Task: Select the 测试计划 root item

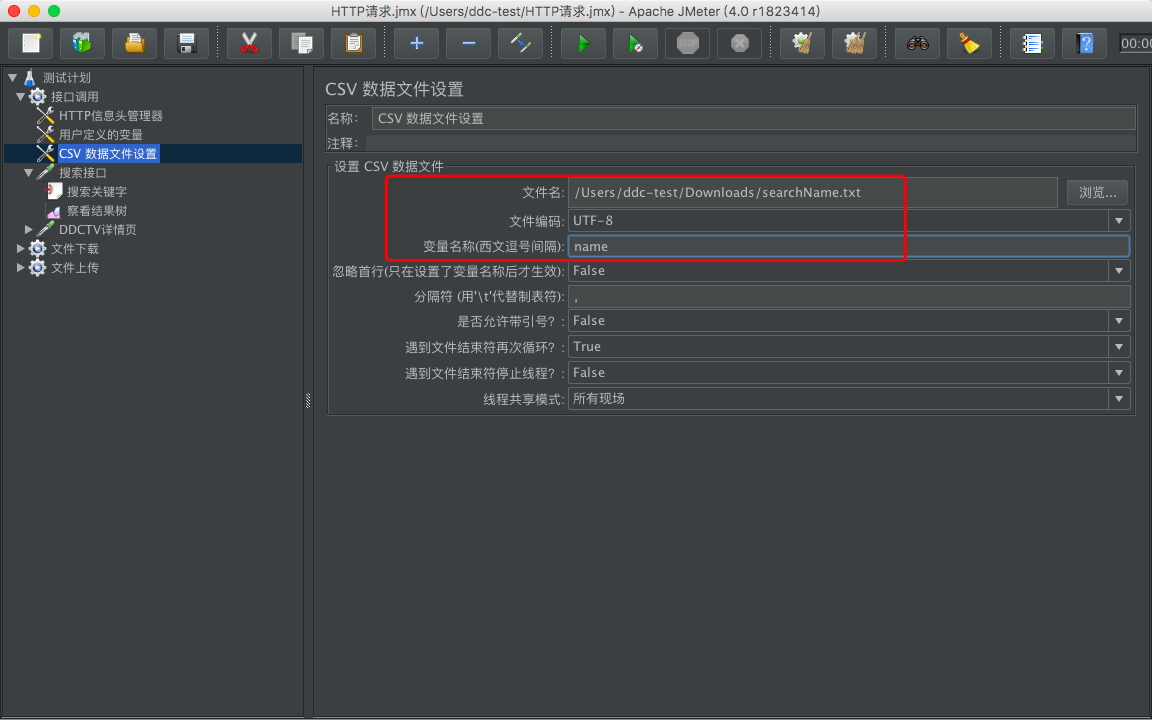Action: tap(66, 77)
